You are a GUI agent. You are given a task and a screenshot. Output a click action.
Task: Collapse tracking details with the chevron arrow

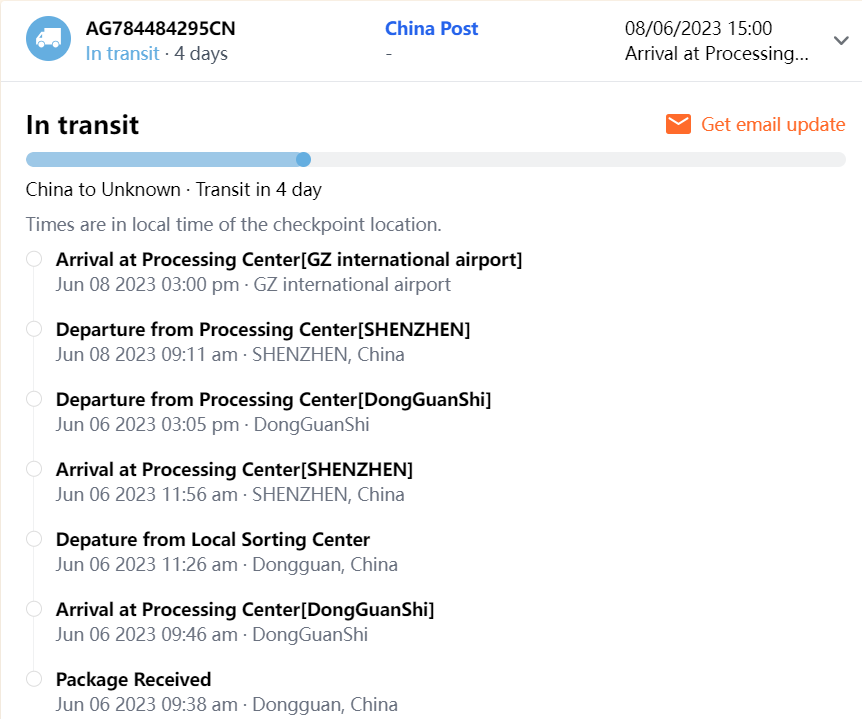click(840, 40)
